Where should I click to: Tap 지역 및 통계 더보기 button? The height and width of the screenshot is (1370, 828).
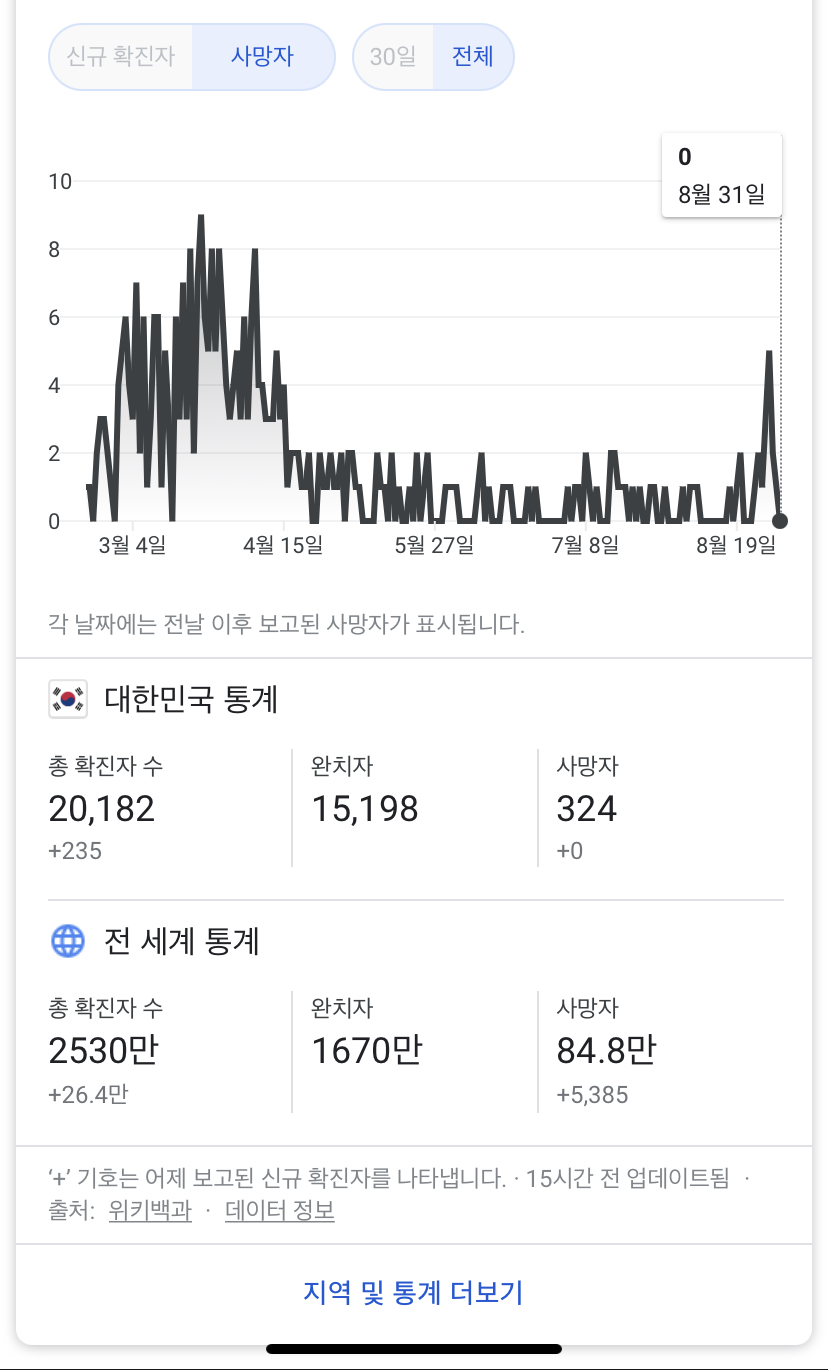click(413, 1292)
